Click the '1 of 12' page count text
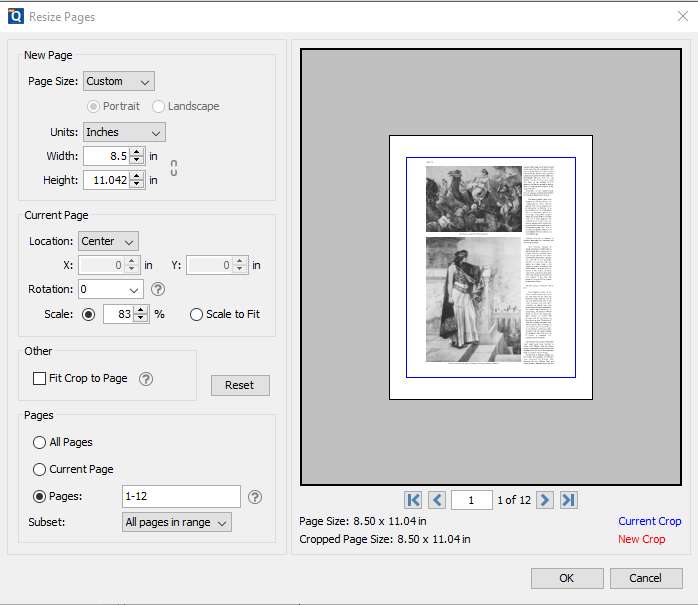Image resolution: width=698 pixels, height=605 pixels. click(x=514, y=500)
